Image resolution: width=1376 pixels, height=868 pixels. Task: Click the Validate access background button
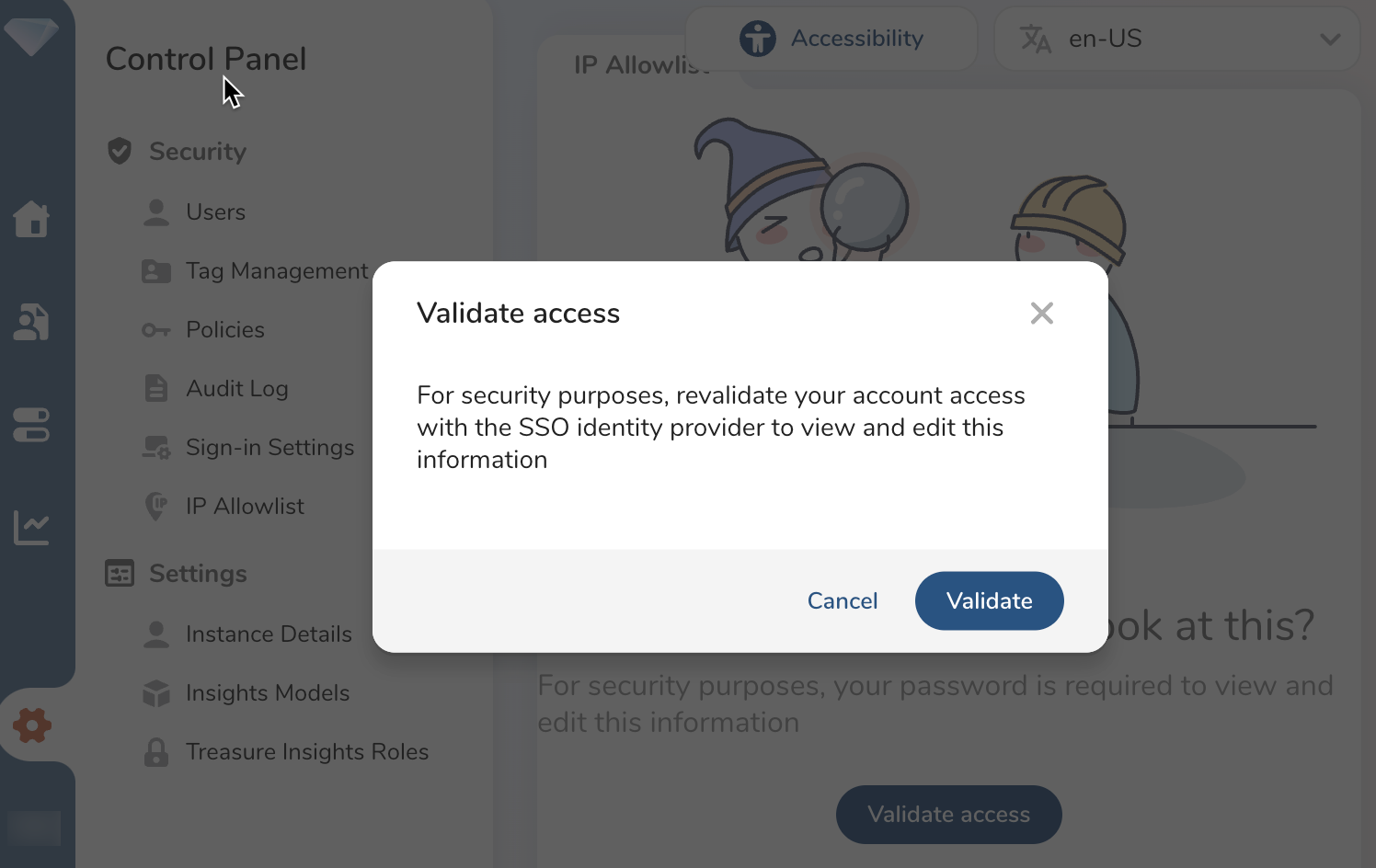tap(948, 815)
